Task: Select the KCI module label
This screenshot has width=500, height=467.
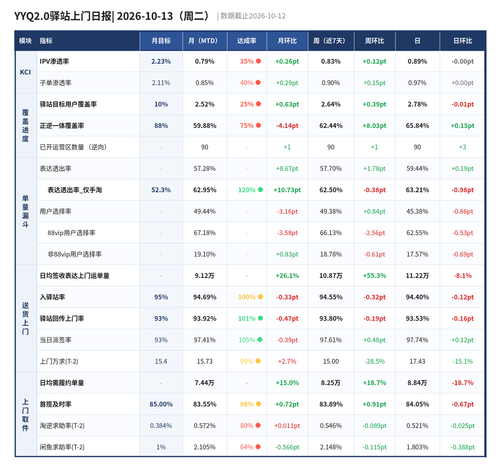Action: click(25, 72)
